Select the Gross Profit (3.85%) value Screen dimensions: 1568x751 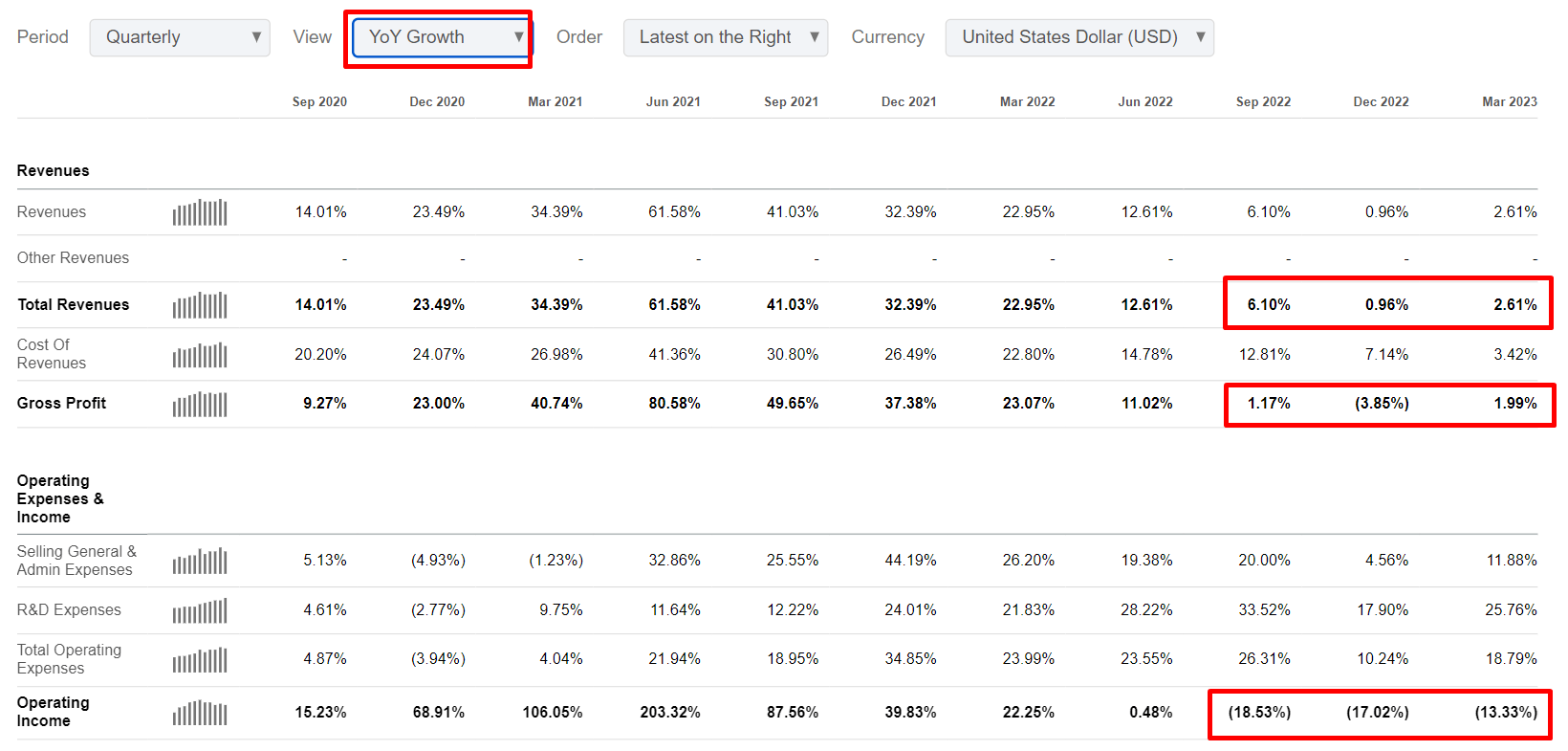(x=1382, y=404)
